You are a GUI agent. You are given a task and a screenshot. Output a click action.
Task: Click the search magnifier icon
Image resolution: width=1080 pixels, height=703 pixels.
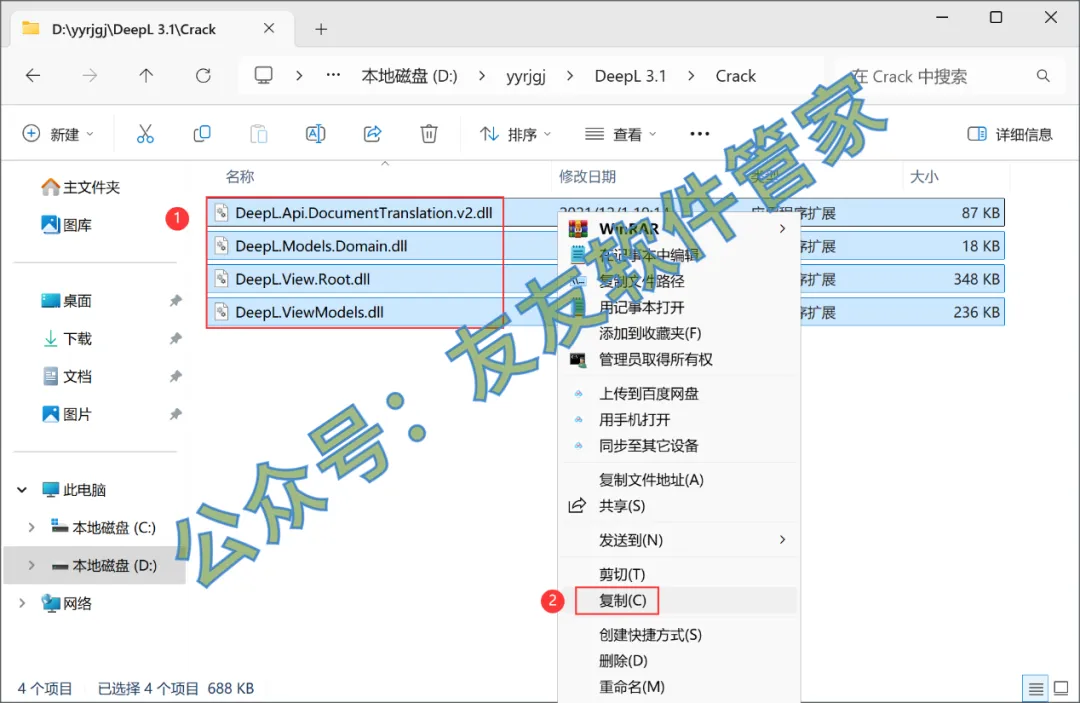(1043, 76)
